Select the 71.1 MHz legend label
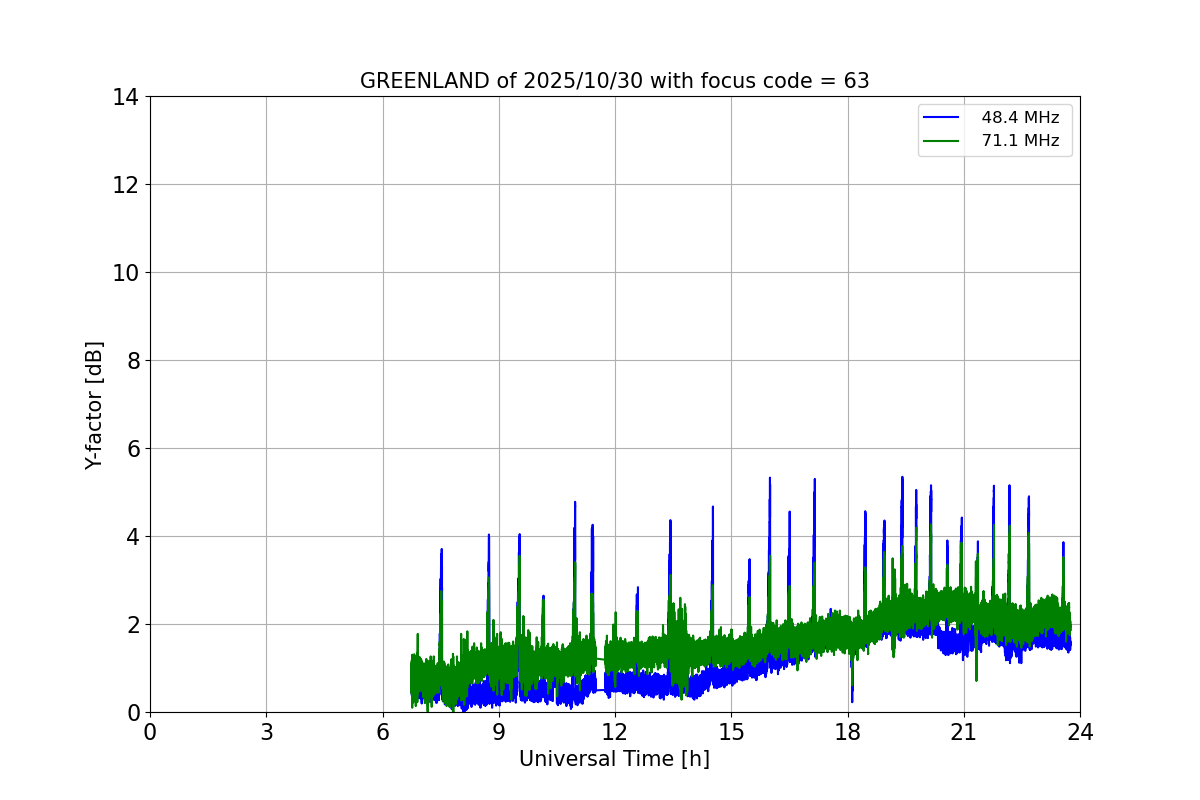This screenshot has height=800, width=1200. click(x=1020, y=141)
